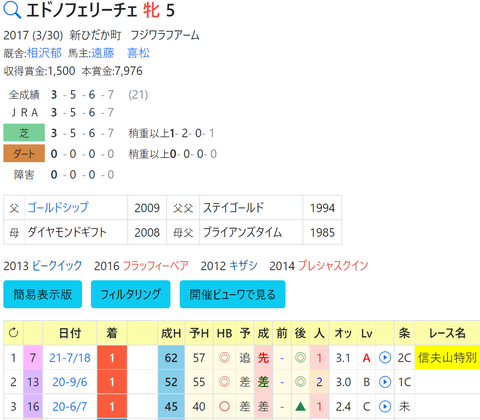Click the green 芝 surface label
This screenshot has width=480, height=420.
[x=24, y=133]
